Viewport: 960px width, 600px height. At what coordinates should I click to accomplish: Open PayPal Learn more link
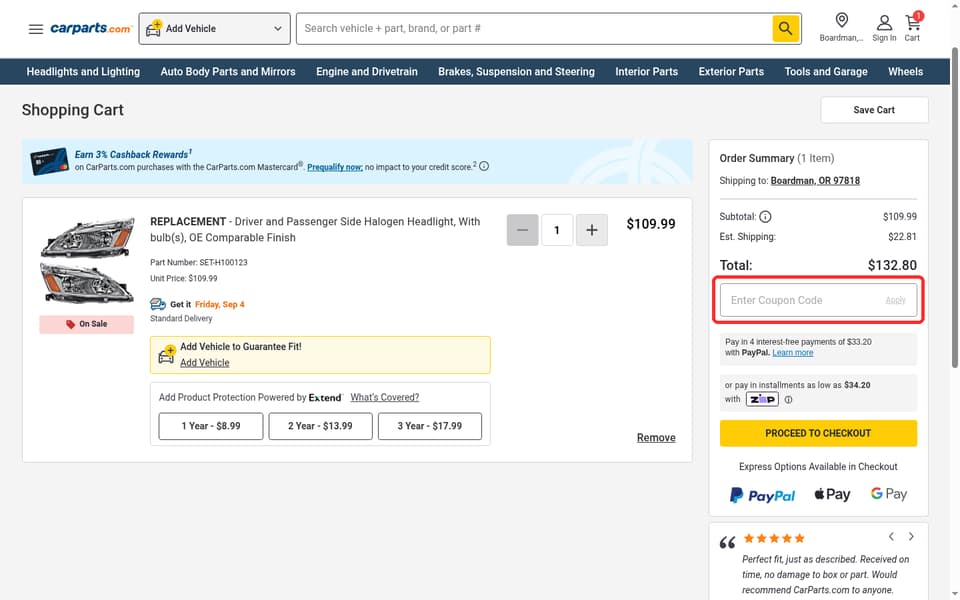pos(793,353)
